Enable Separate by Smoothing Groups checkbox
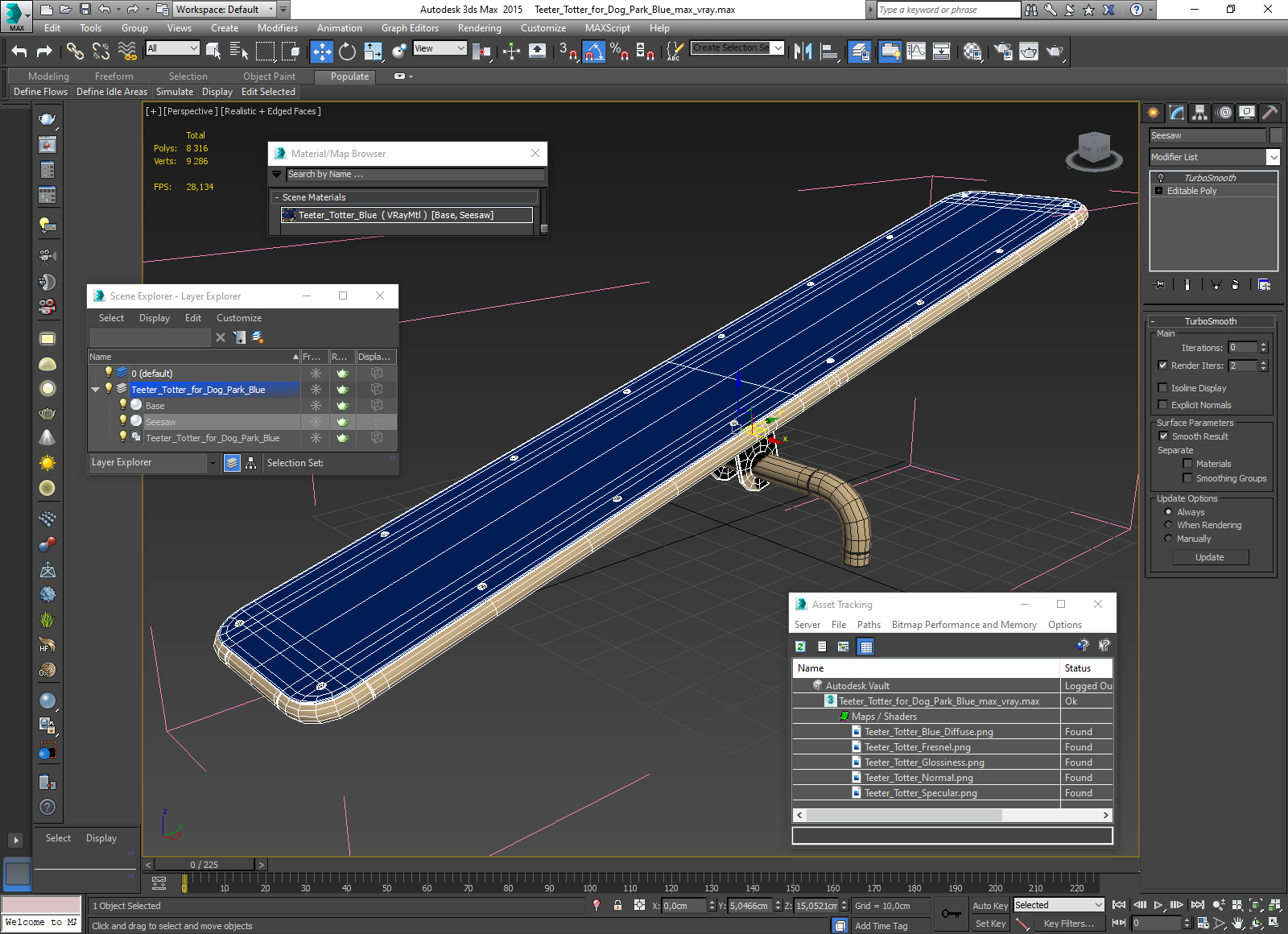This screenshot has height=934, width=1288. [x=1187, y=478]
